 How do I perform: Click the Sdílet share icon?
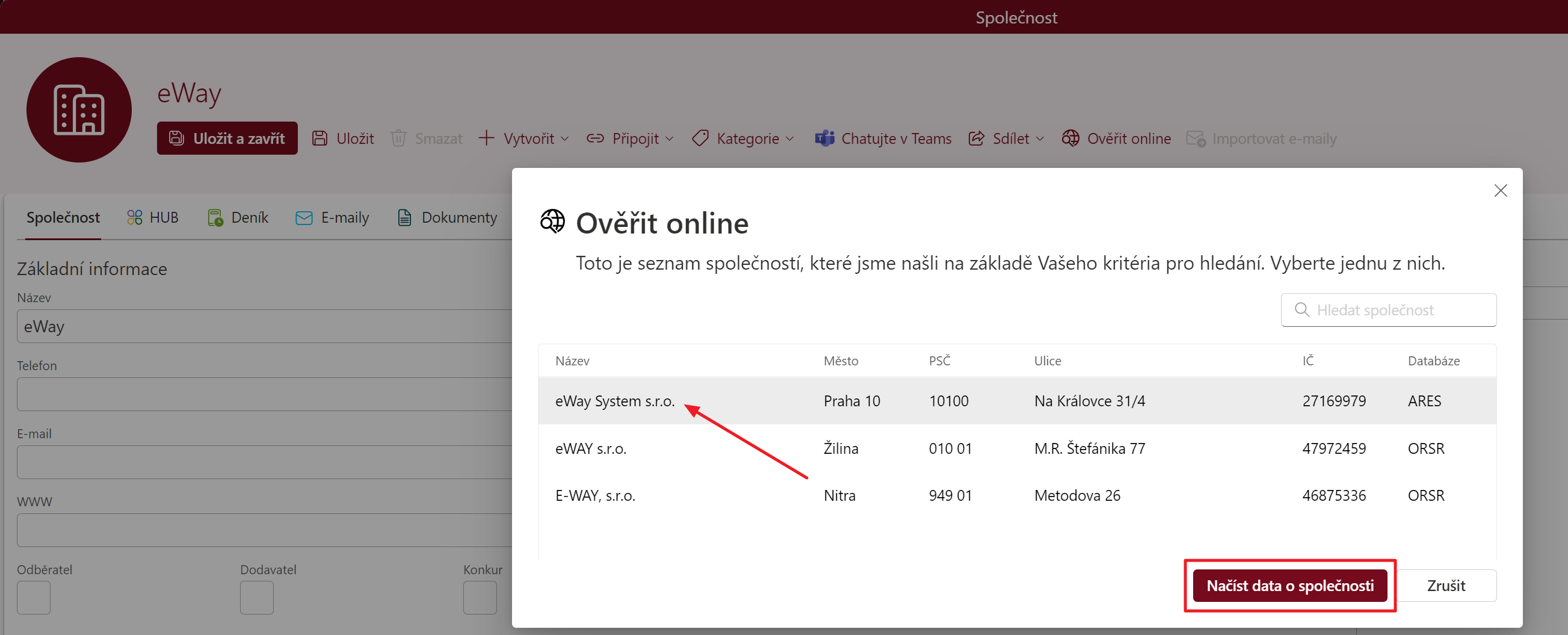977,138
